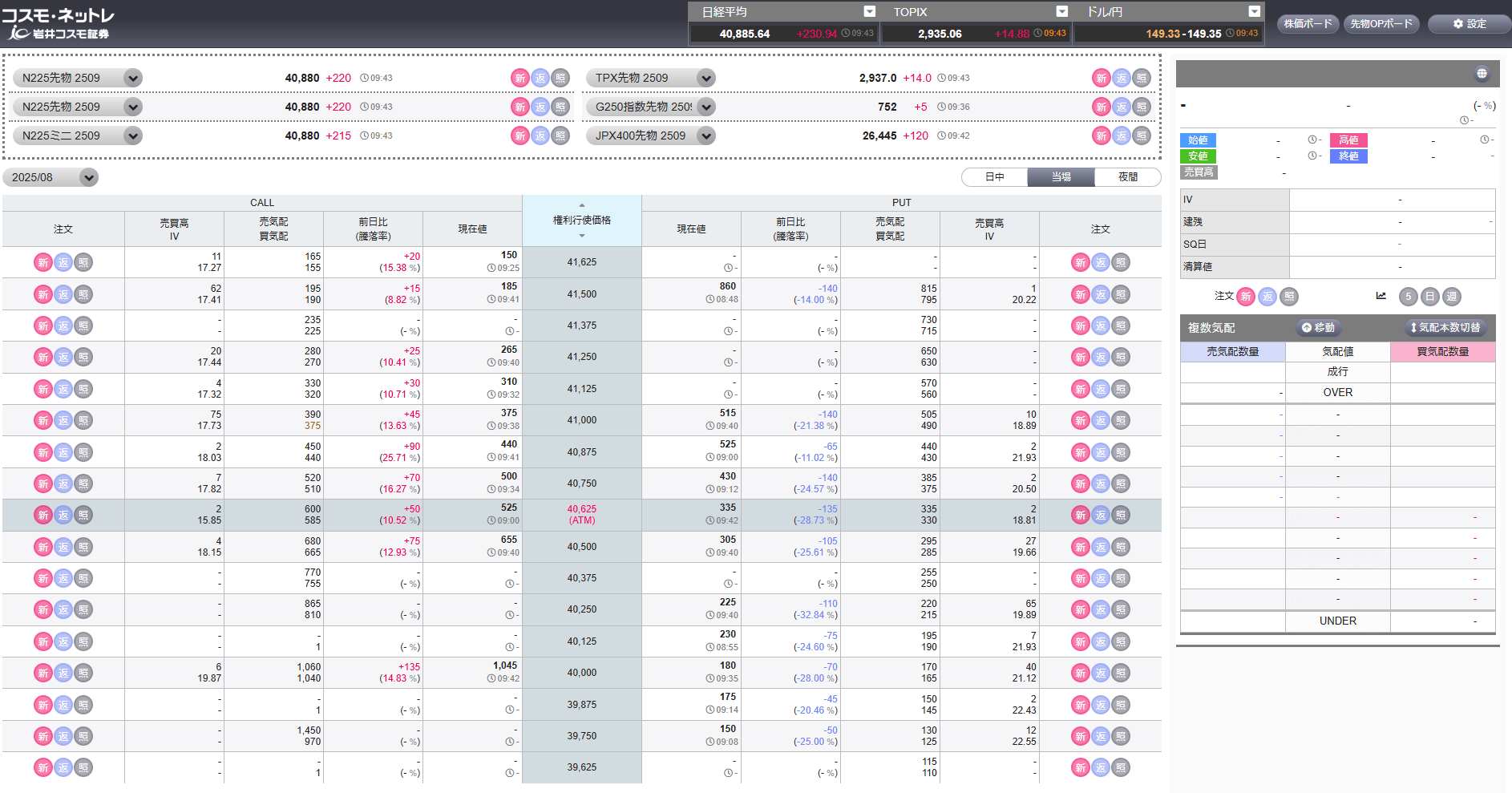Click the chart icon beside the 5 button

tap(1381, 297)
